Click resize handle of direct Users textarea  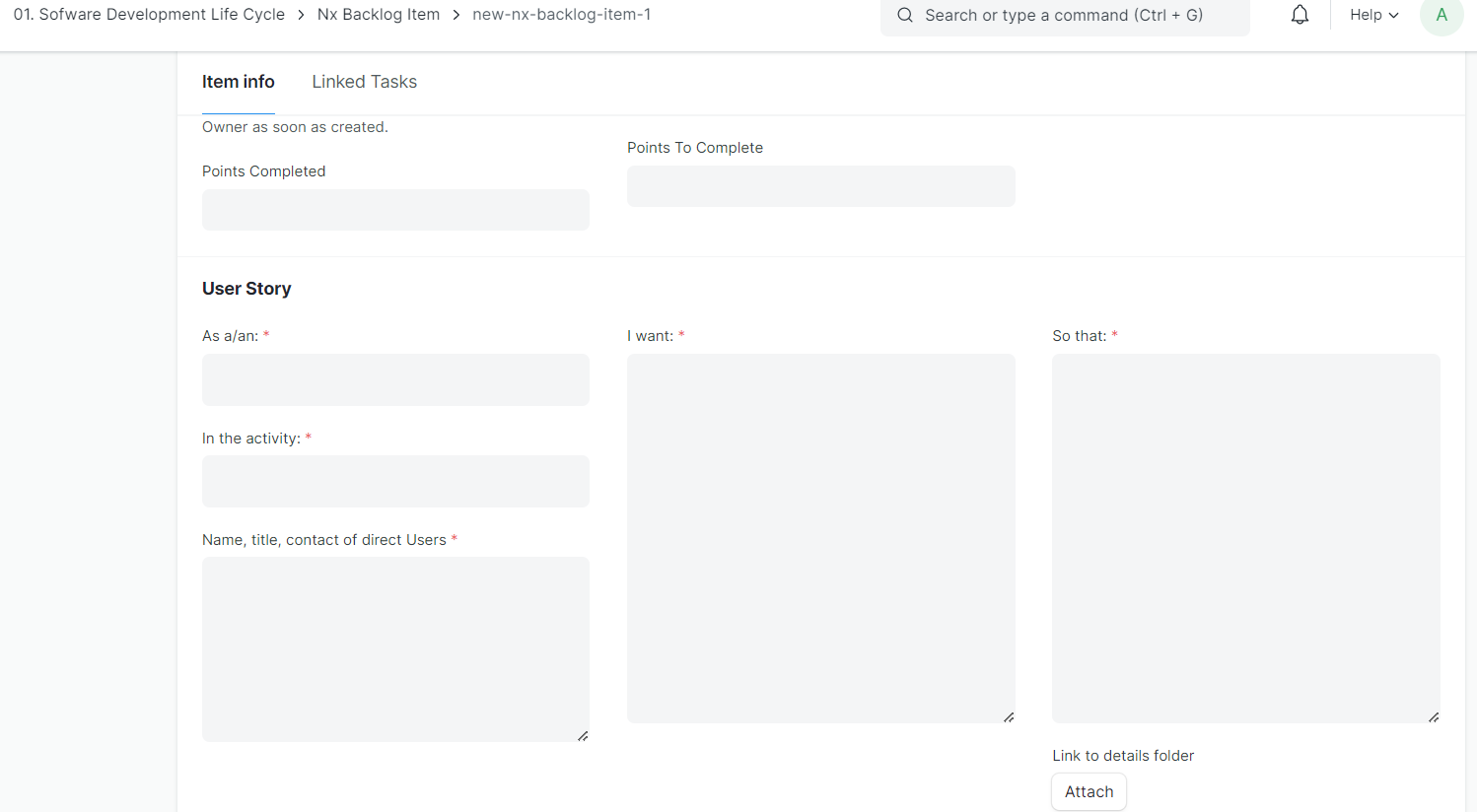[x=583, y=736]
